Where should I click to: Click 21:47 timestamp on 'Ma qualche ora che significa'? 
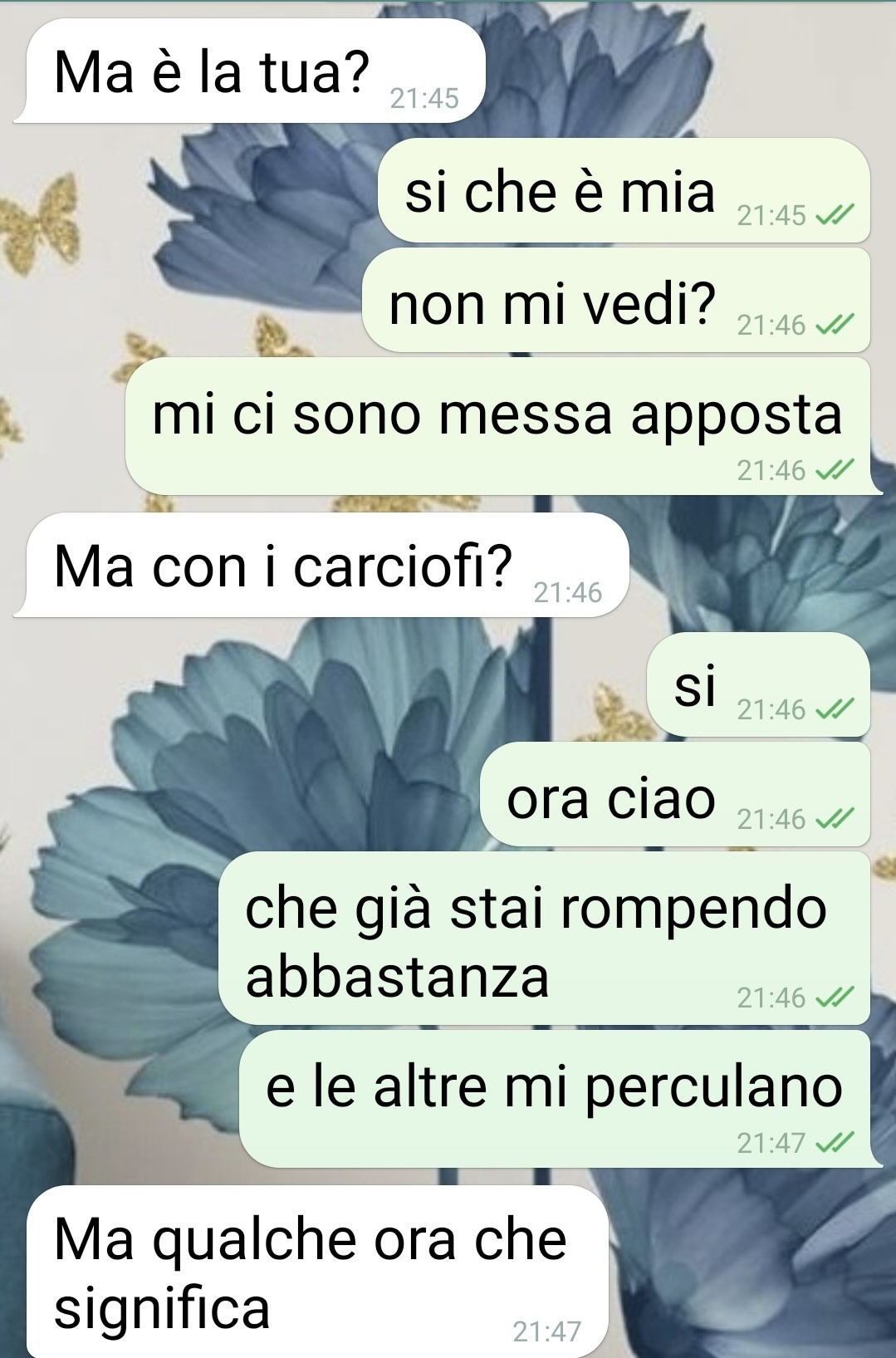547,1331
